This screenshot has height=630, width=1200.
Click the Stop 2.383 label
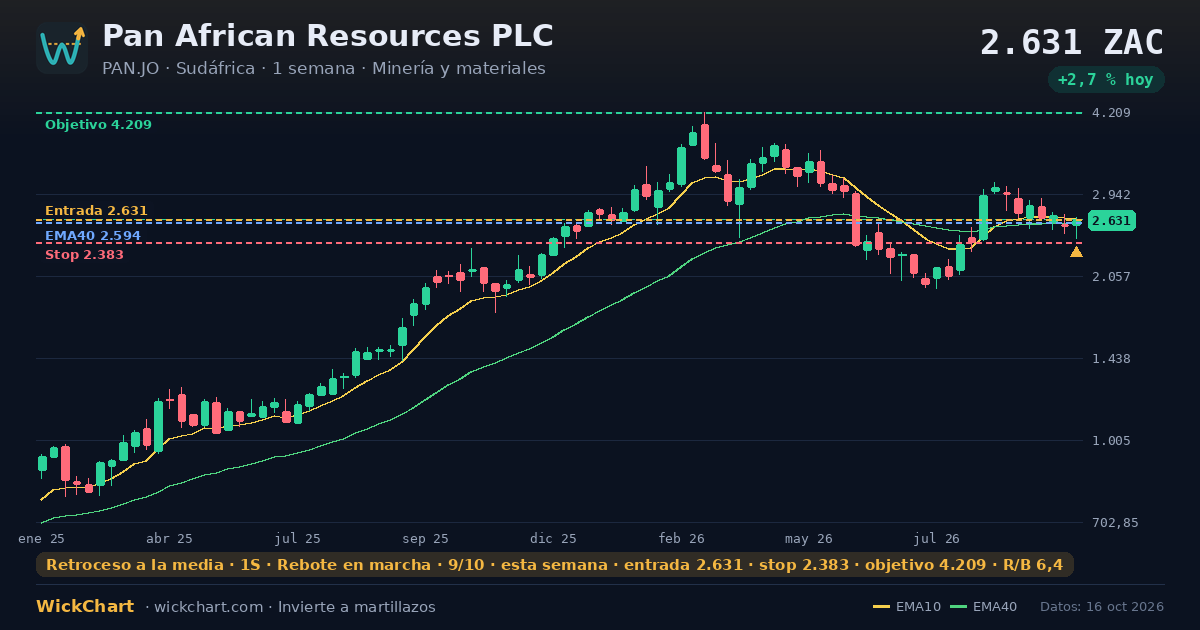pyautogui.click(x=84, y=255)
